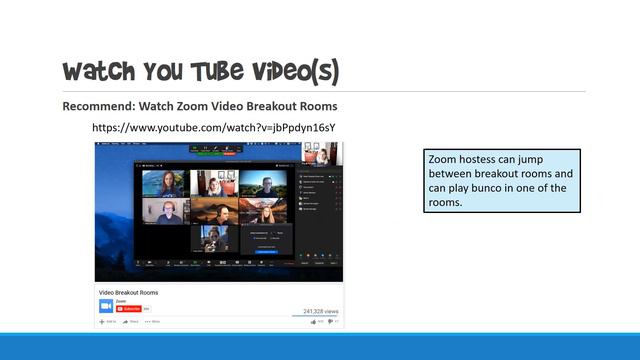Viewport: 640px width, 360px height.
Task: Click the plus Add to icon
Action: point(102,322)
